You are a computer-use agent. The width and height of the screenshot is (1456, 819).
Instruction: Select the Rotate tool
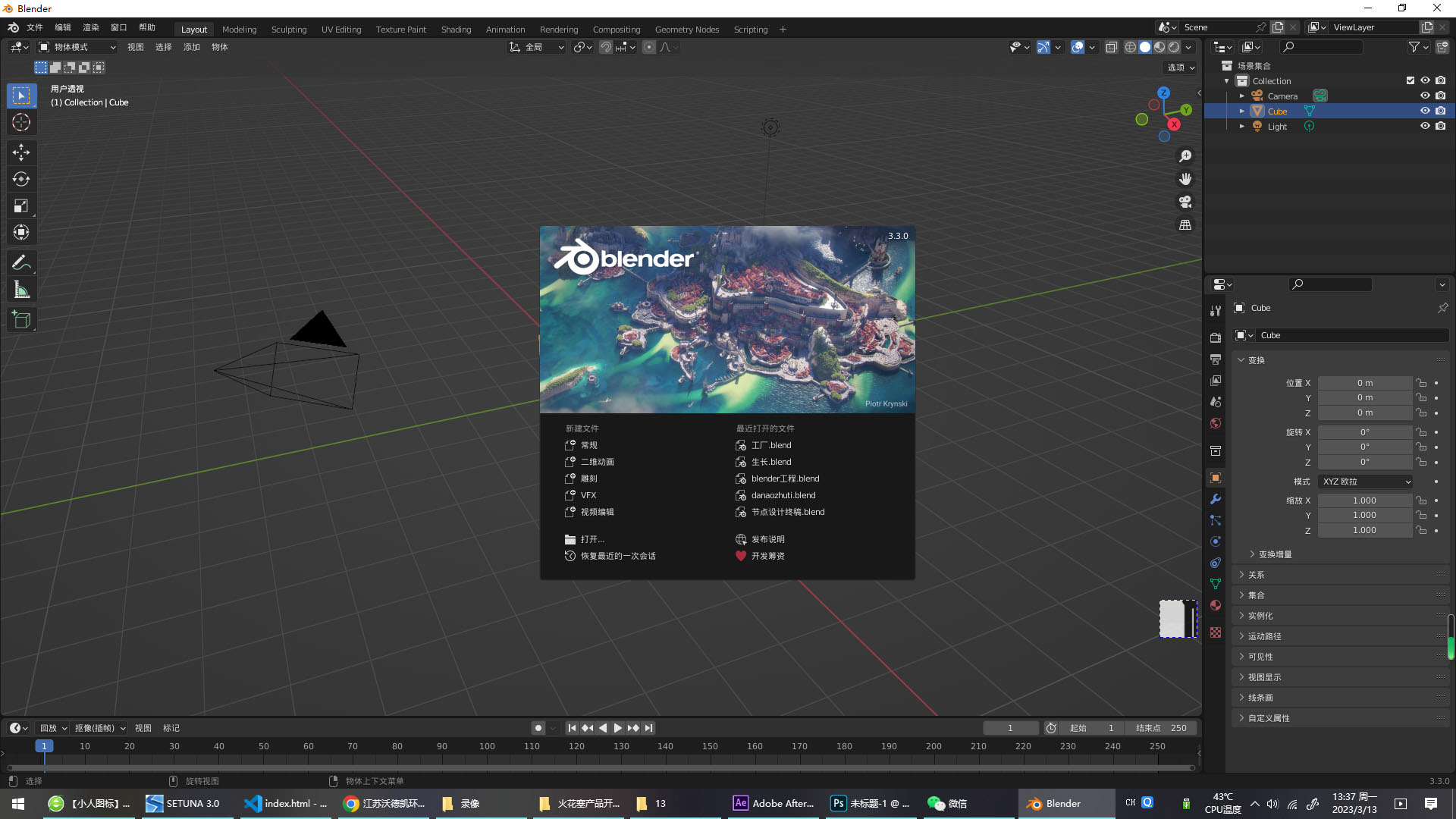click(x=21, y=179)
